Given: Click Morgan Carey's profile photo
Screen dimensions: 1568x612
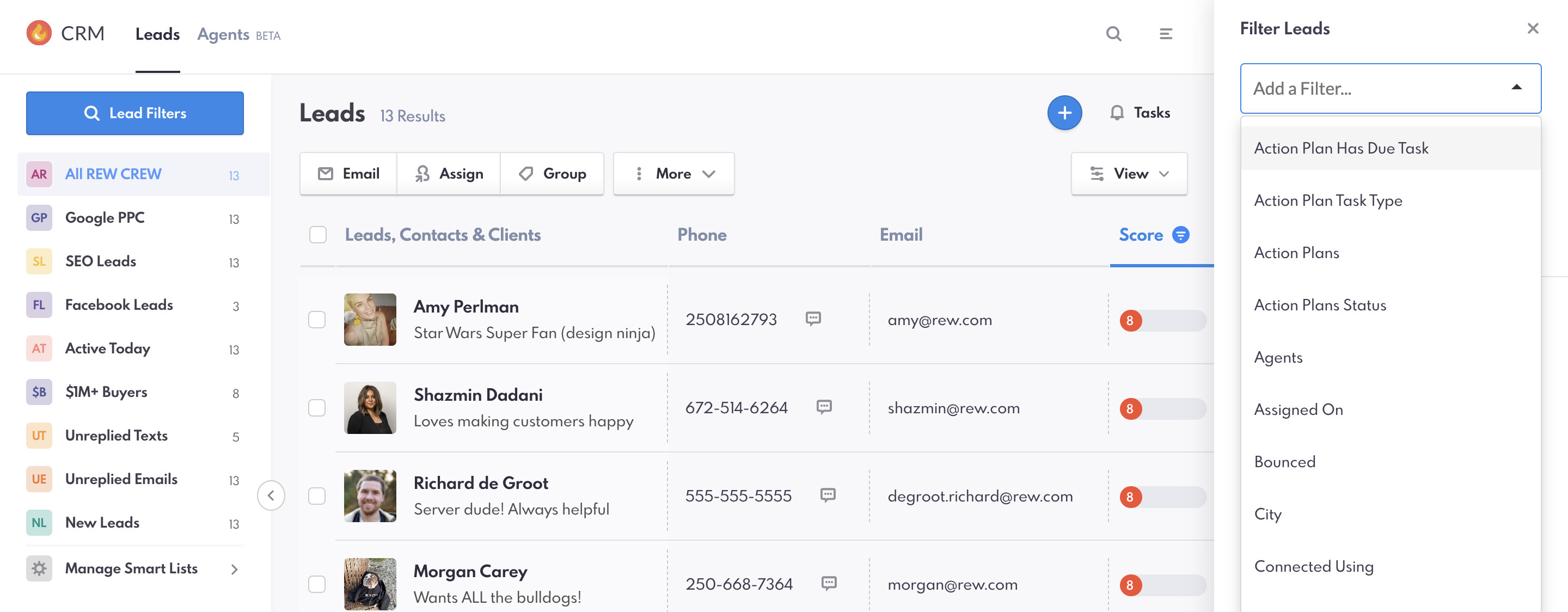Looking at the screenshot, I should (370, 584).
